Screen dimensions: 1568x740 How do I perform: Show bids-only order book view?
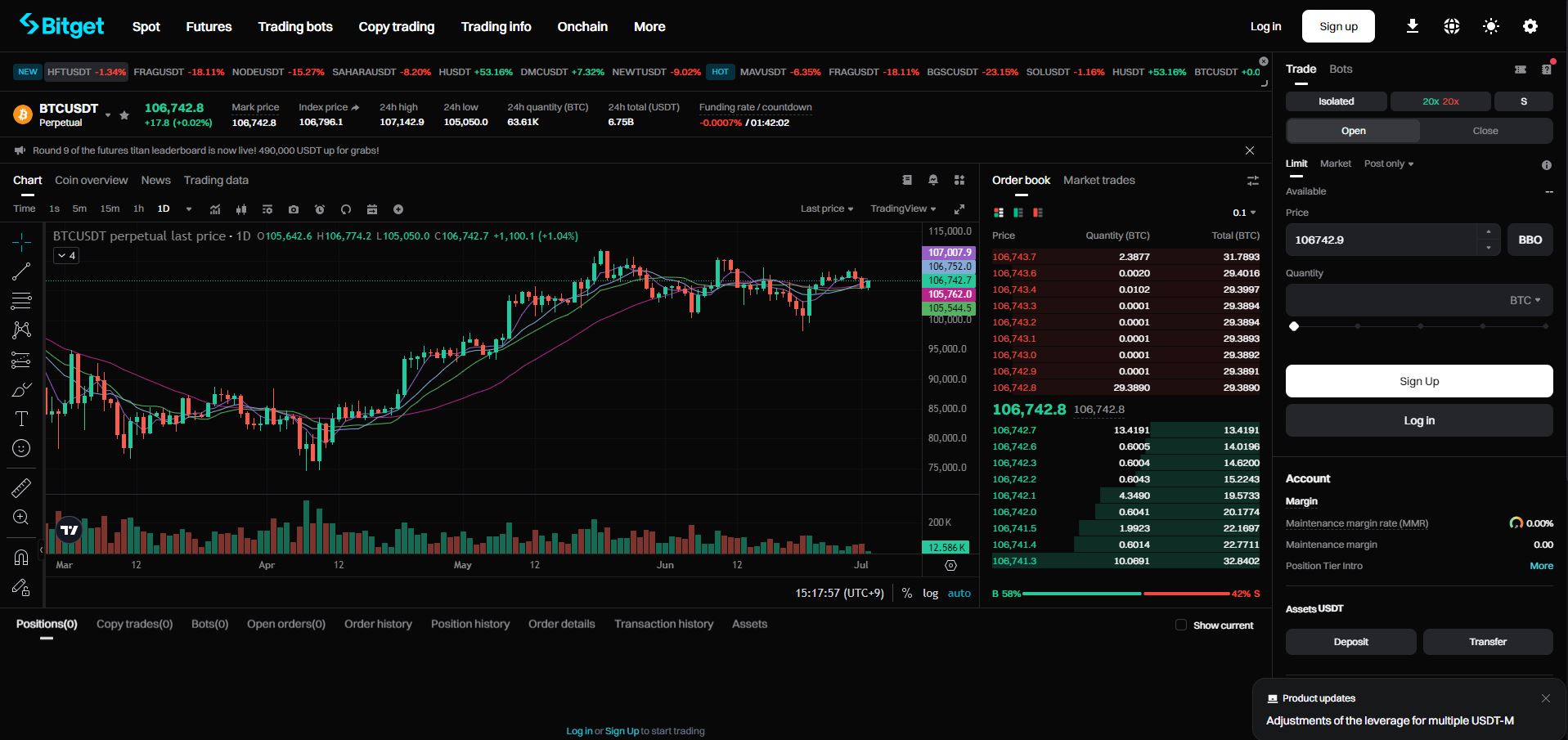pyautogui.click(x=1018, y=213)
